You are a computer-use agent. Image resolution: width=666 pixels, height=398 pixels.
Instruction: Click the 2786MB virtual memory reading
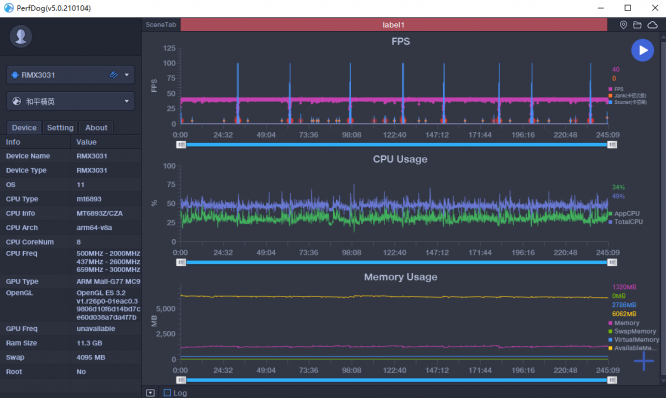[x=624, y=305]
